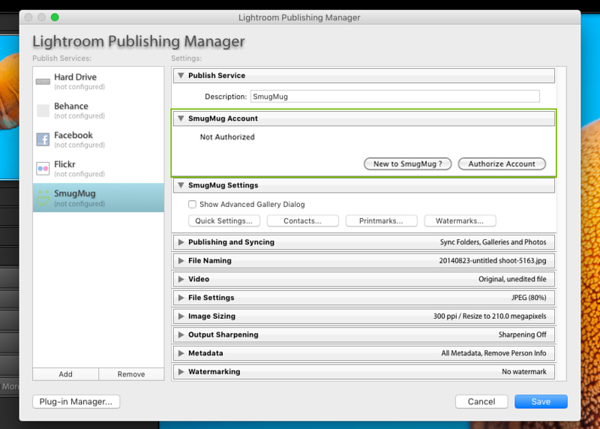Click the 'Sharpening Off' summary text
600x429 pixels.
coord(522,334)
